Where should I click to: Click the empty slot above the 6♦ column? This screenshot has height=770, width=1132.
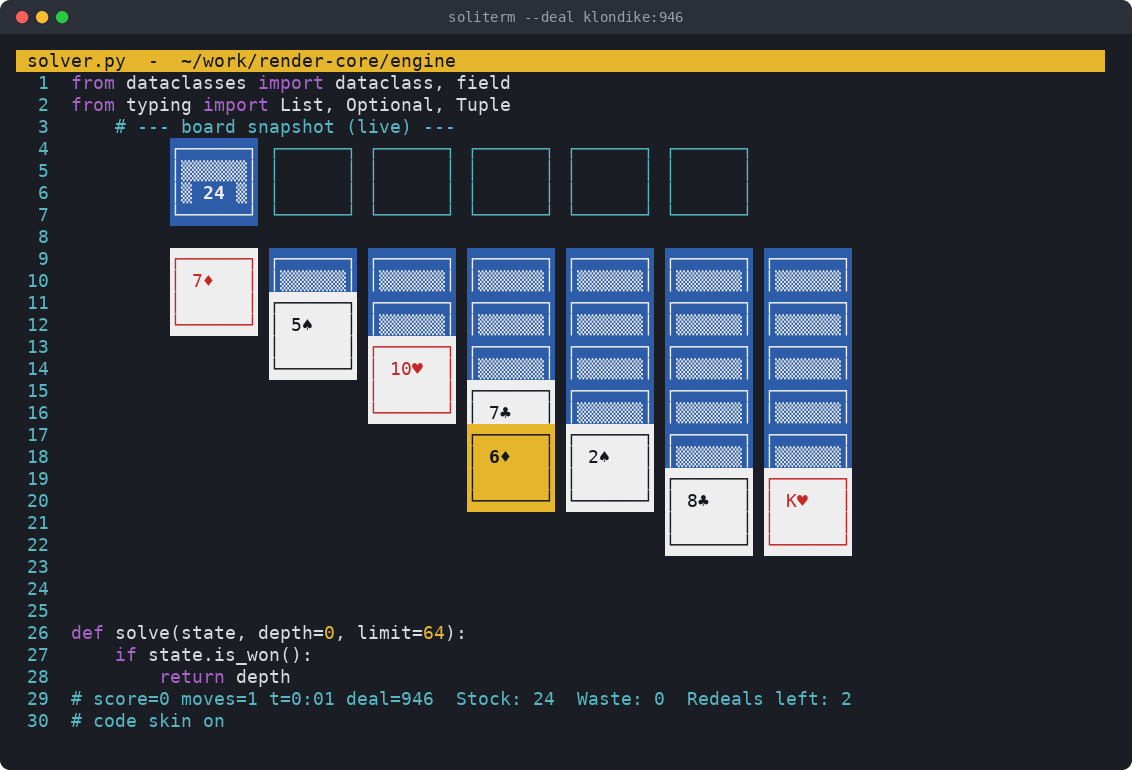click(510, 182)
